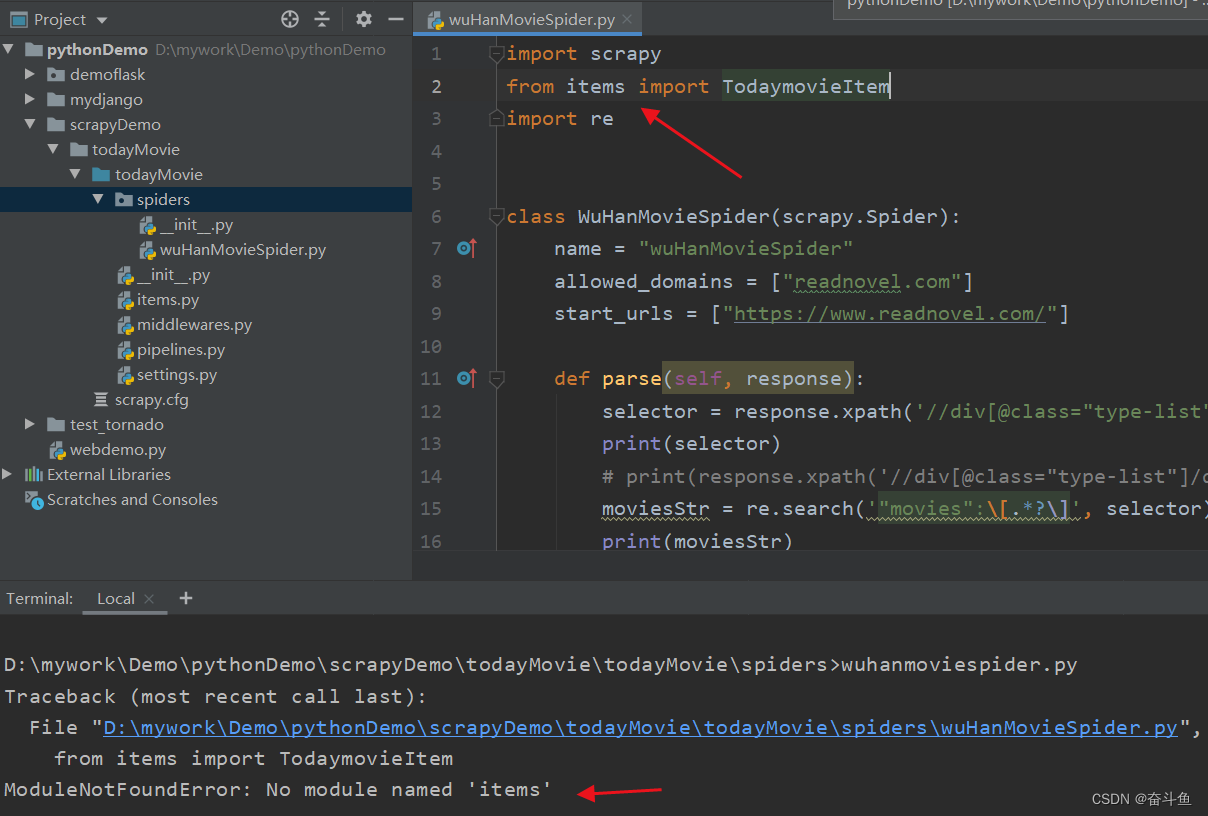The height and width of the screenshot is (816, 1208).
Task: Click the pythonDemo root folder name
Action: pyautogui.click(x=98, y=50)
